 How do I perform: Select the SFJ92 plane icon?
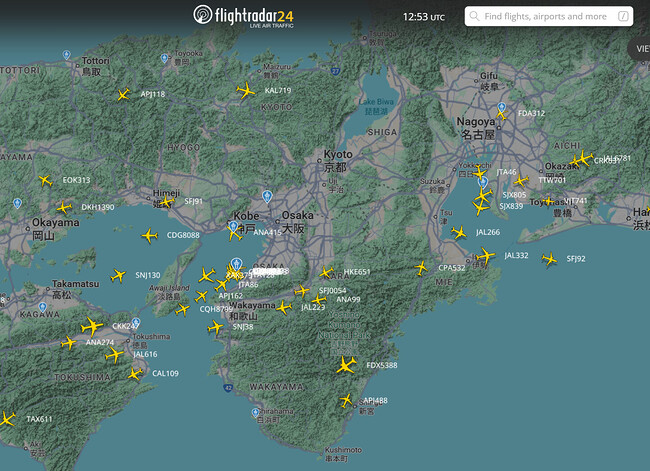(x=549, y=259)
